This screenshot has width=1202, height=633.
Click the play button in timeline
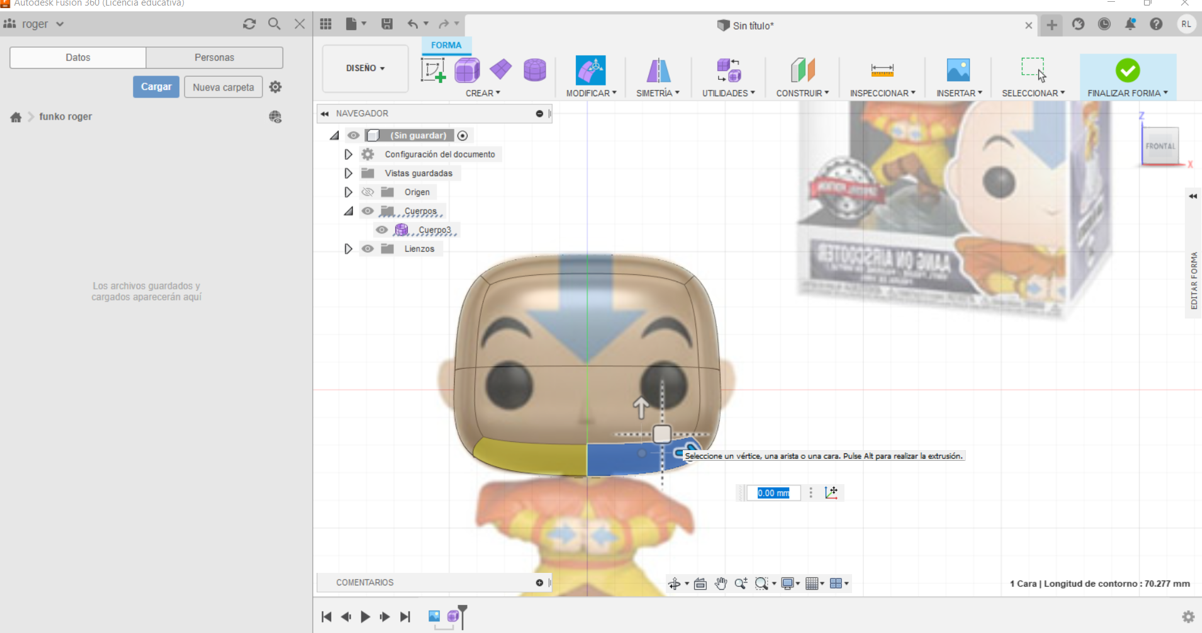[365, 617]
